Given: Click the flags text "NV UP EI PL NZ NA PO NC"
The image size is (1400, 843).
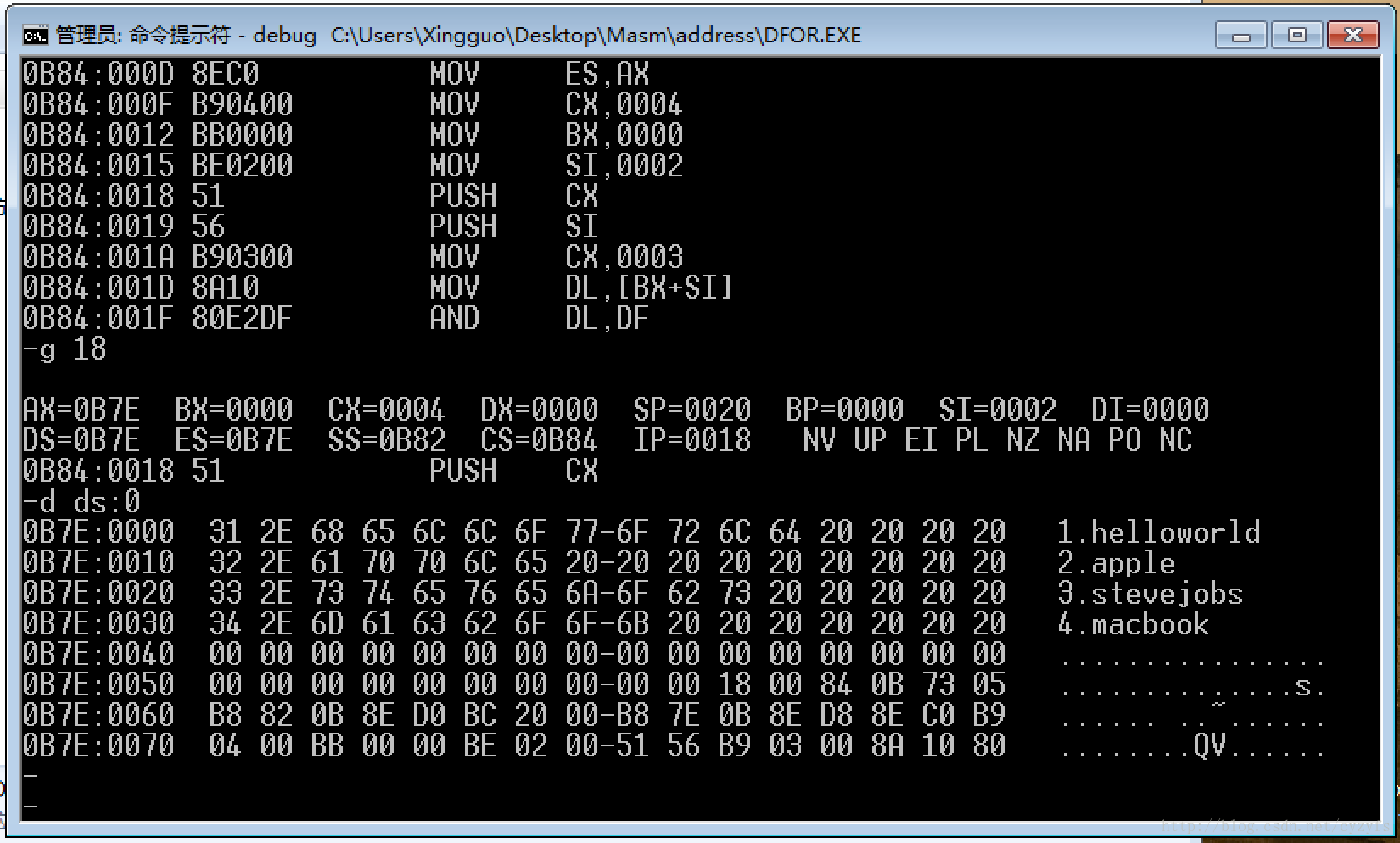Looking at the screenshot, I should point(998,441).
